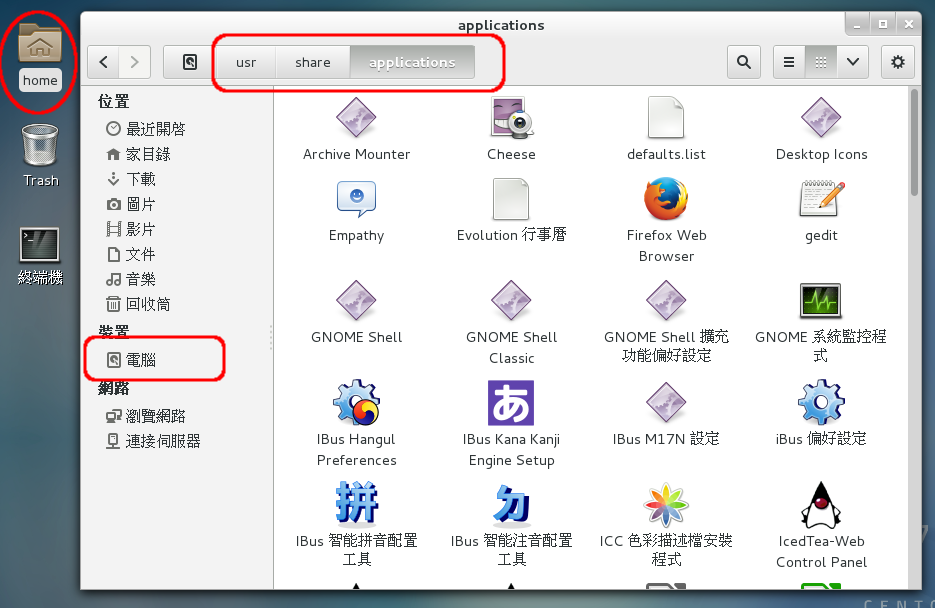935x608 pixels.
Task: Open 最近開啟 in sidebar
Action: pyautogui.click(x=146, y=129)
